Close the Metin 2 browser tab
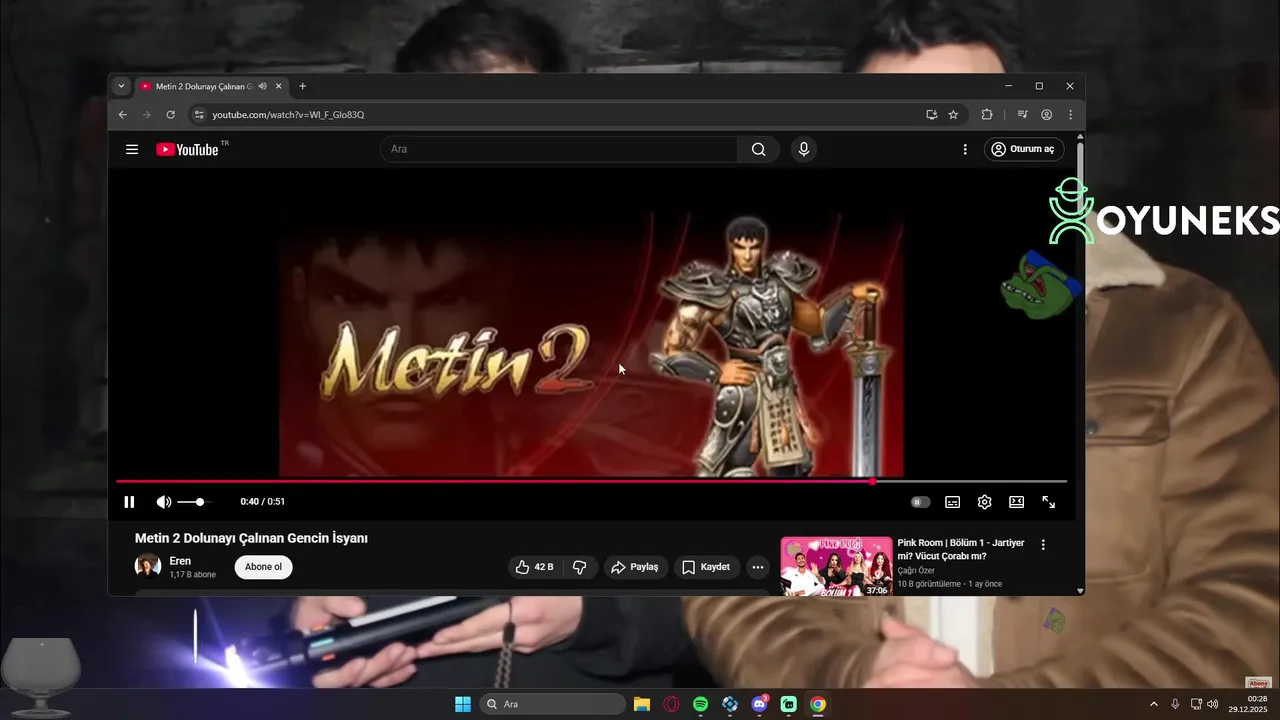This screenshot has height=720, width=1280. (x=279, y=86)
